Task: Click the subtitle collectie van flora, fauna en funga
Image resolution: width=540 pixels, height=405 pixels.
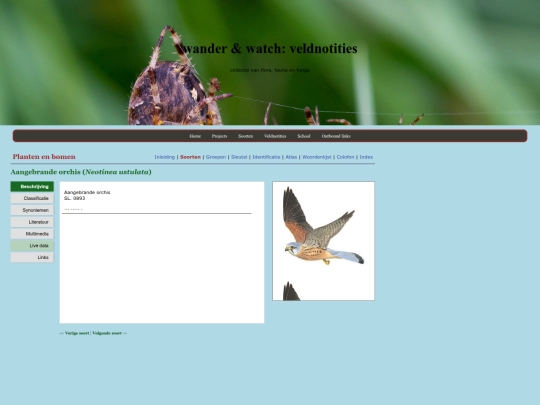Action: click(x=270, y=70)
